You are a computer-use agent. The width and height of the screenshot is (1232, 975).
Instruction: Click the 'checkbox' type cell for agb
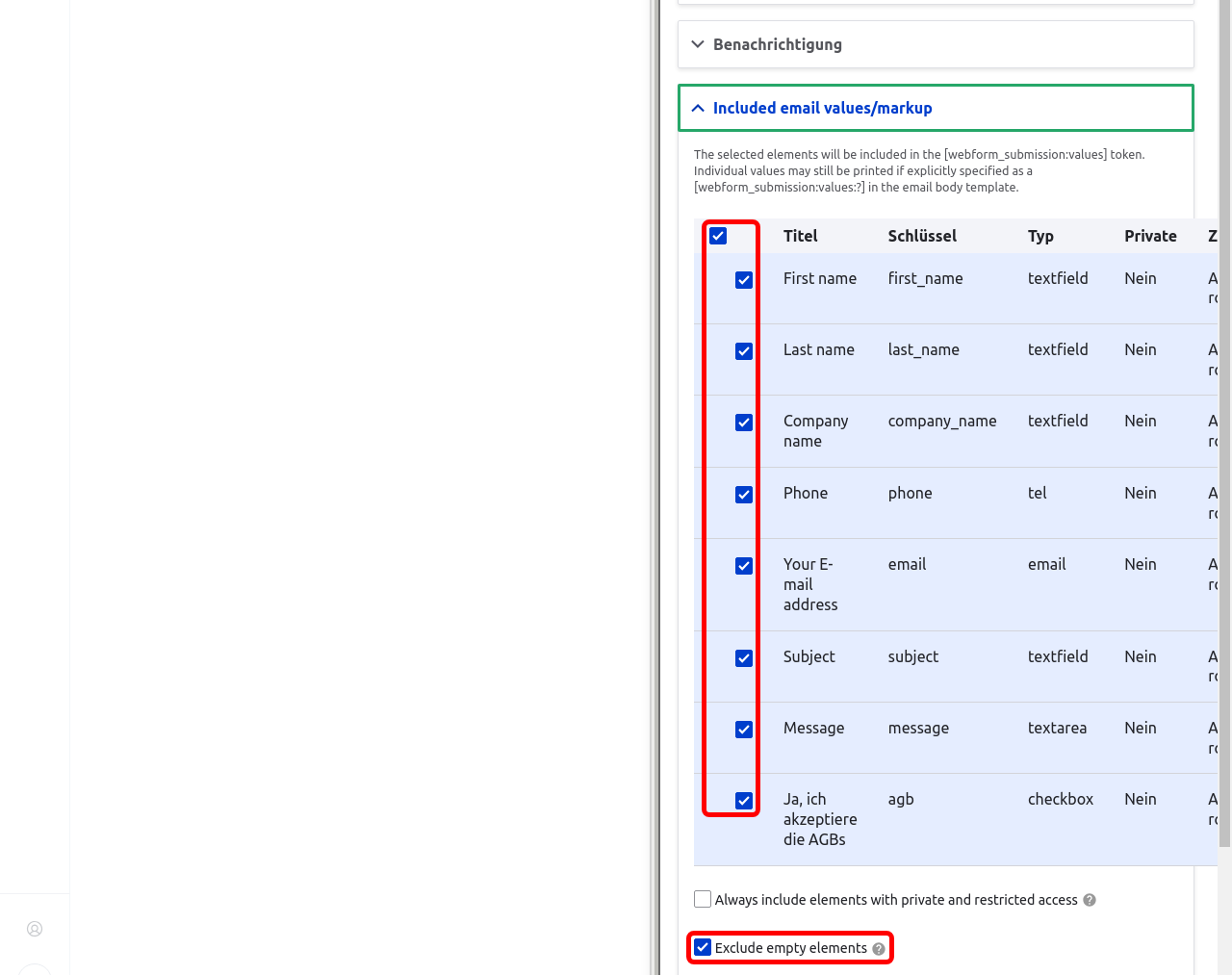coord(1061,799)
